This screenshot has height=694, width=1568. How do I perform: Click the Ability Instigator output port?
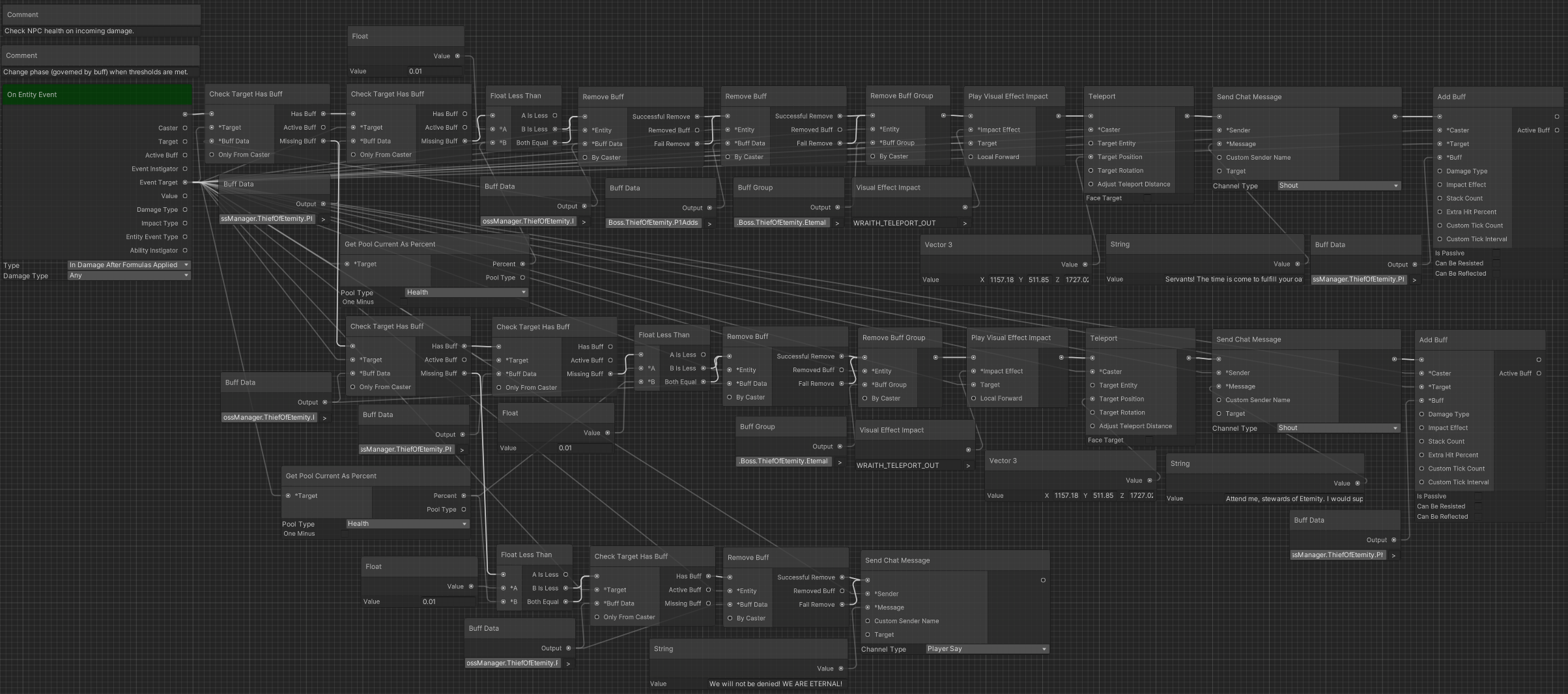click(185, 250)
